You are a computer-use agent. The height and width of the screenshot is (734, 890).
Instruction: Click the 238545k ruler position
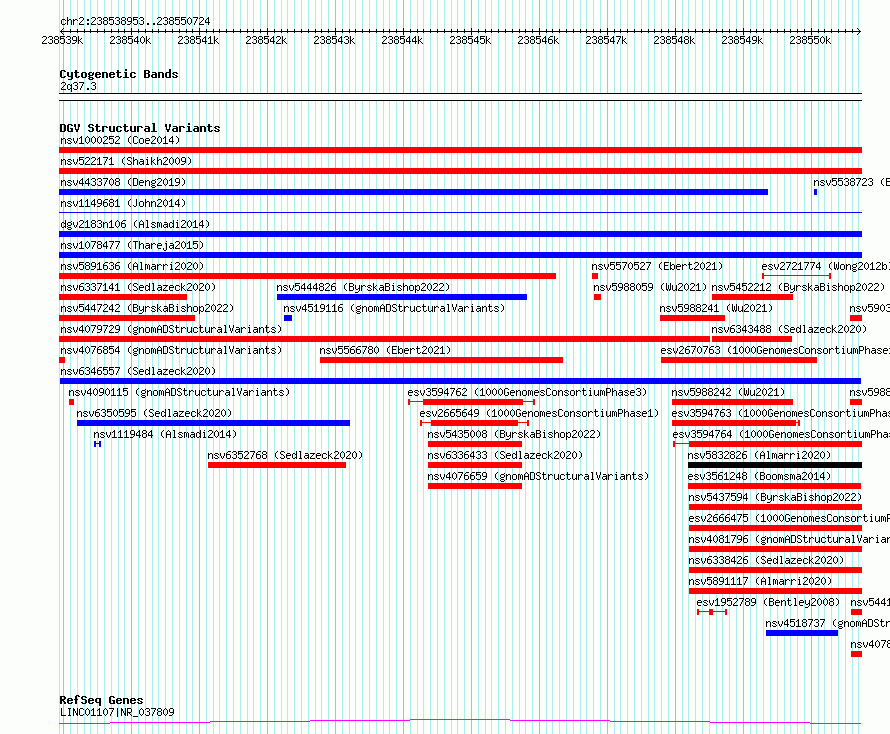470,40
